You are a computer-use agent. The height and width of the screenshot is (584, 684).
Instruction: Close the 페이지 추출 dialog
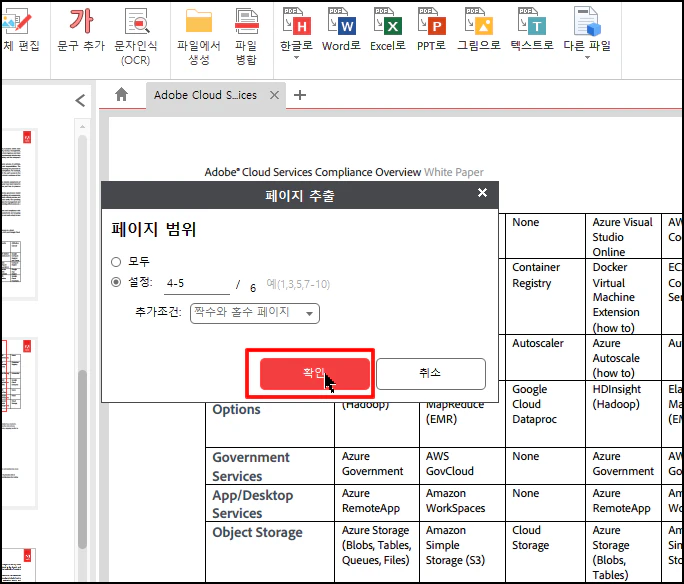point(482,192)
